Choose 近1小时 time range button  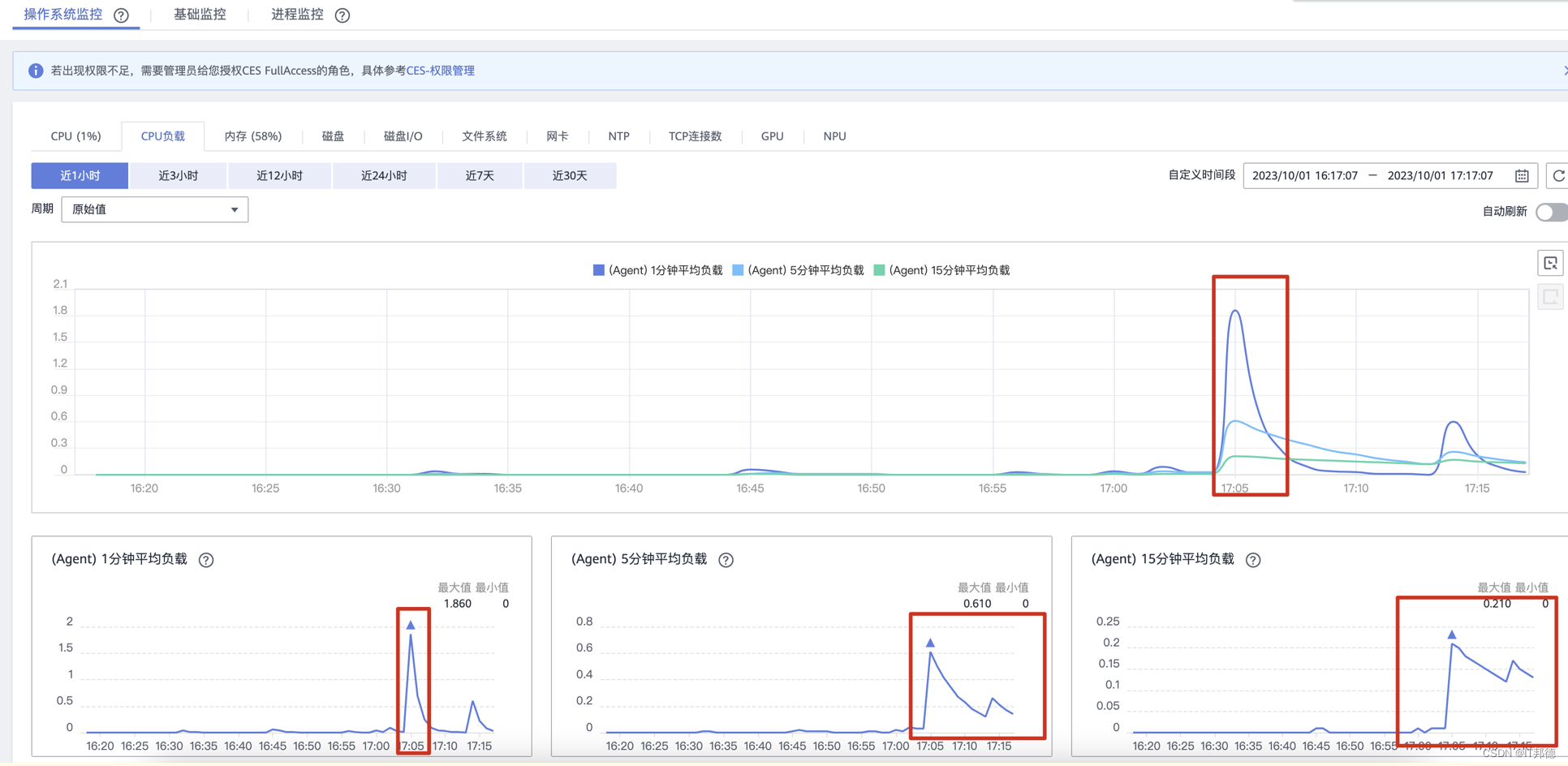[80, 176]
